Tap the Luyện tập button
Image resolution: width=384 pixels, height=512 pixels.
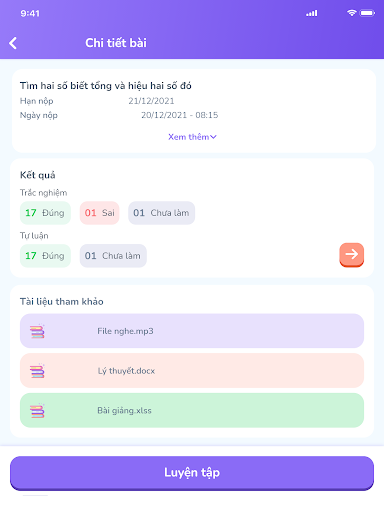pyautogui.click(x=192, y=473)
